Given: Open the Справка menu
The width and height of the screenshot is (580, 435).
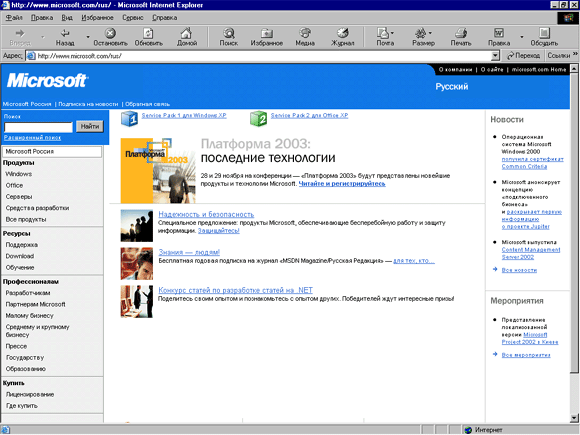Looking at the screenshot, I should 165,17.
